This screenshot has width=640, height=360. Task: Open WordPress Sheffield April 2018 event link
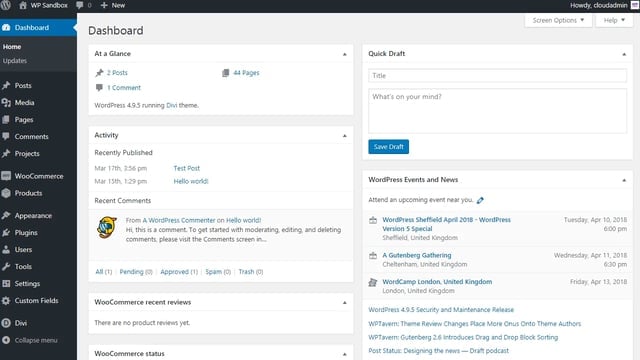(x=447, y=224)
